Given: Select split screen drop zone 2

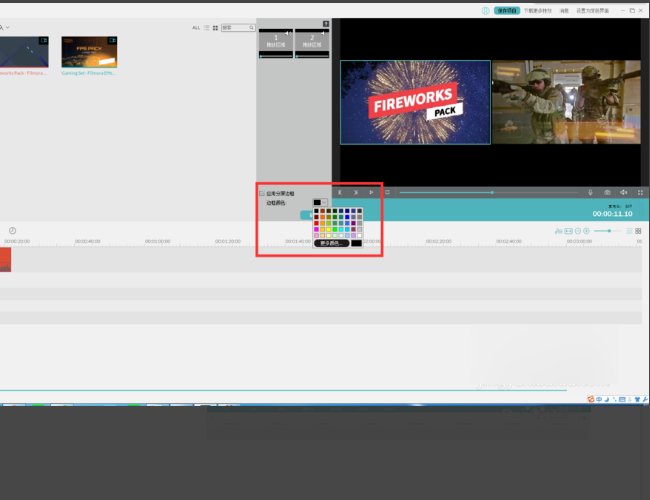Looking at the screenshot, I should point(310,41).
